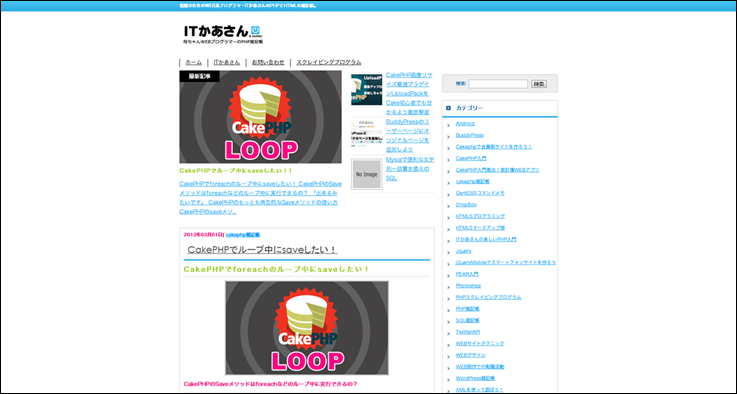Open the Photoshop category
Image resolution: width=737 pixels, height=394 pixels.
click(468, 286)
